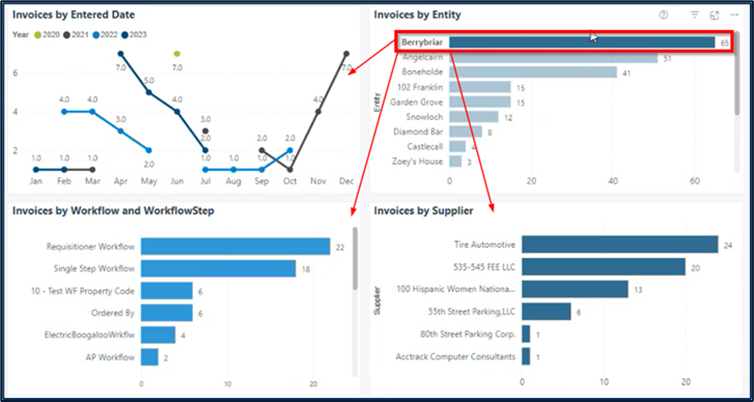Click the 2021 data point at Dec

346,54
